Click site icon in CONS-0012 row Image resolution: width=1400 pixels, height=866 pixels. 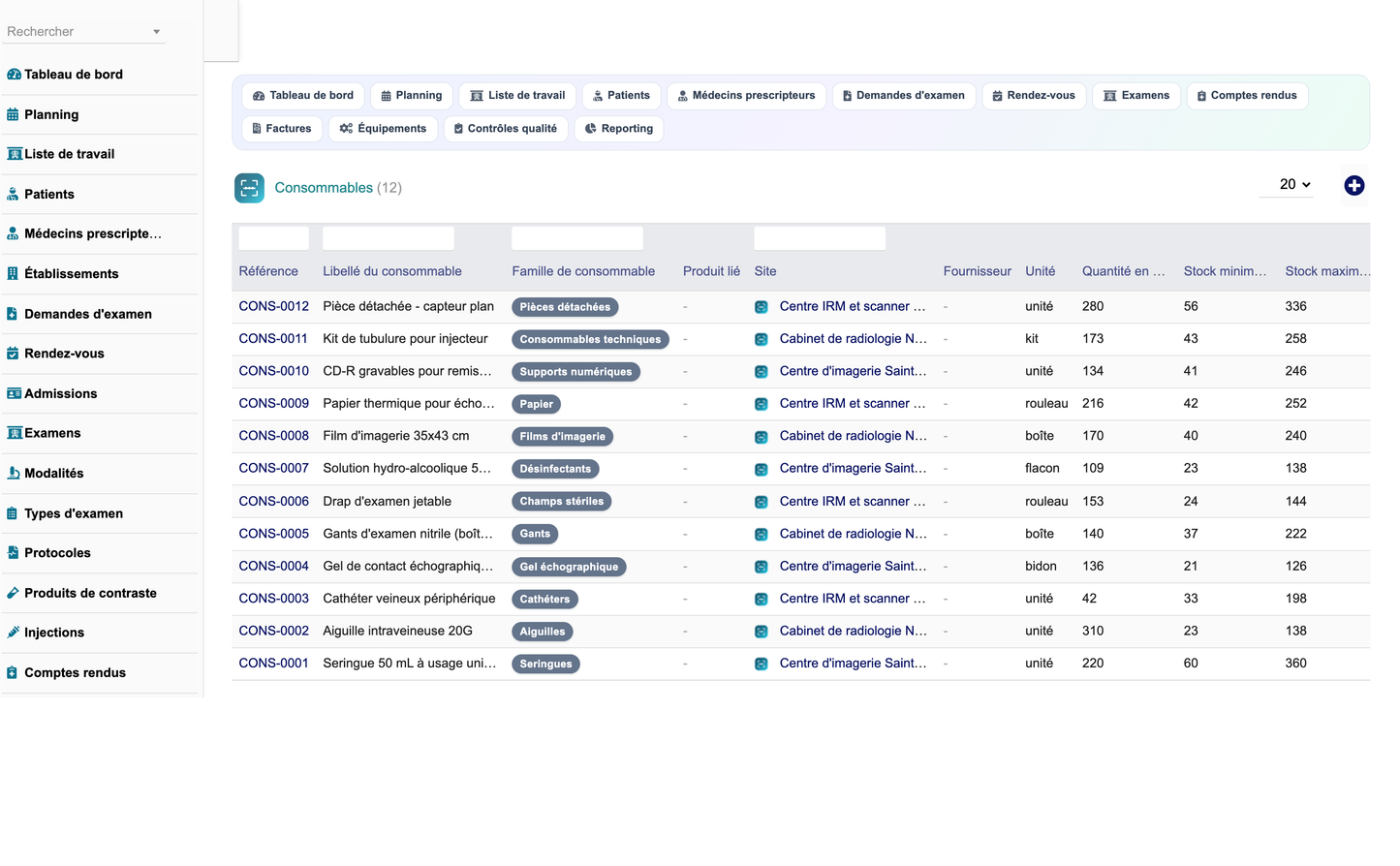762,307
